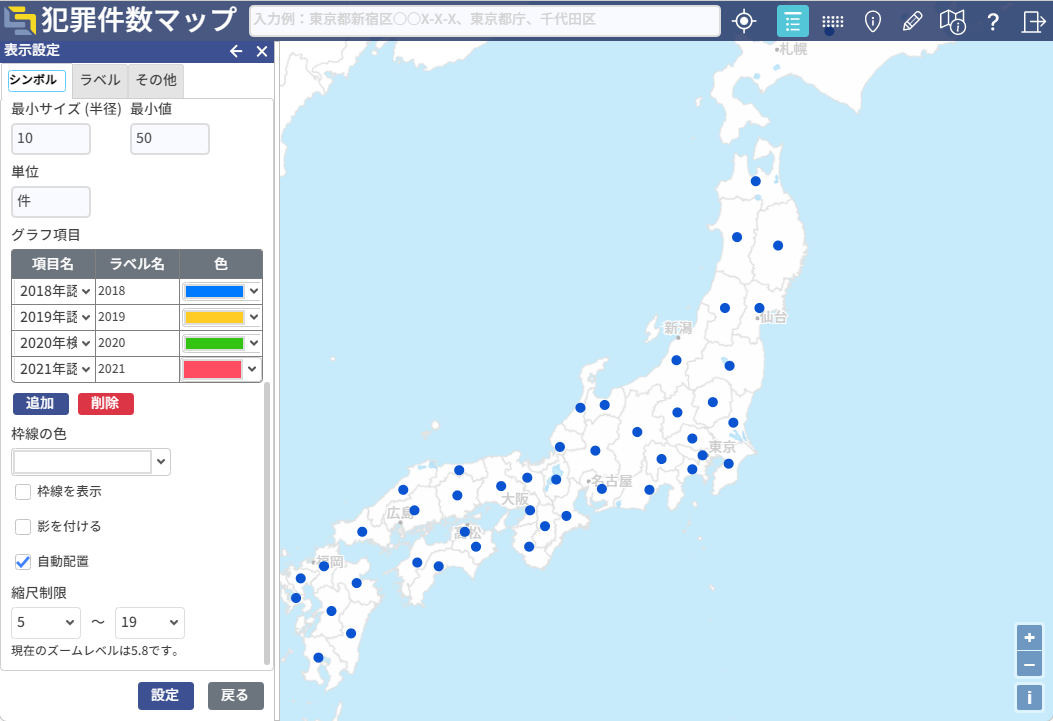This screenshot has height=721, width=1053.
Task: Click the 戻る button
Action: click(x=236, y=695)
